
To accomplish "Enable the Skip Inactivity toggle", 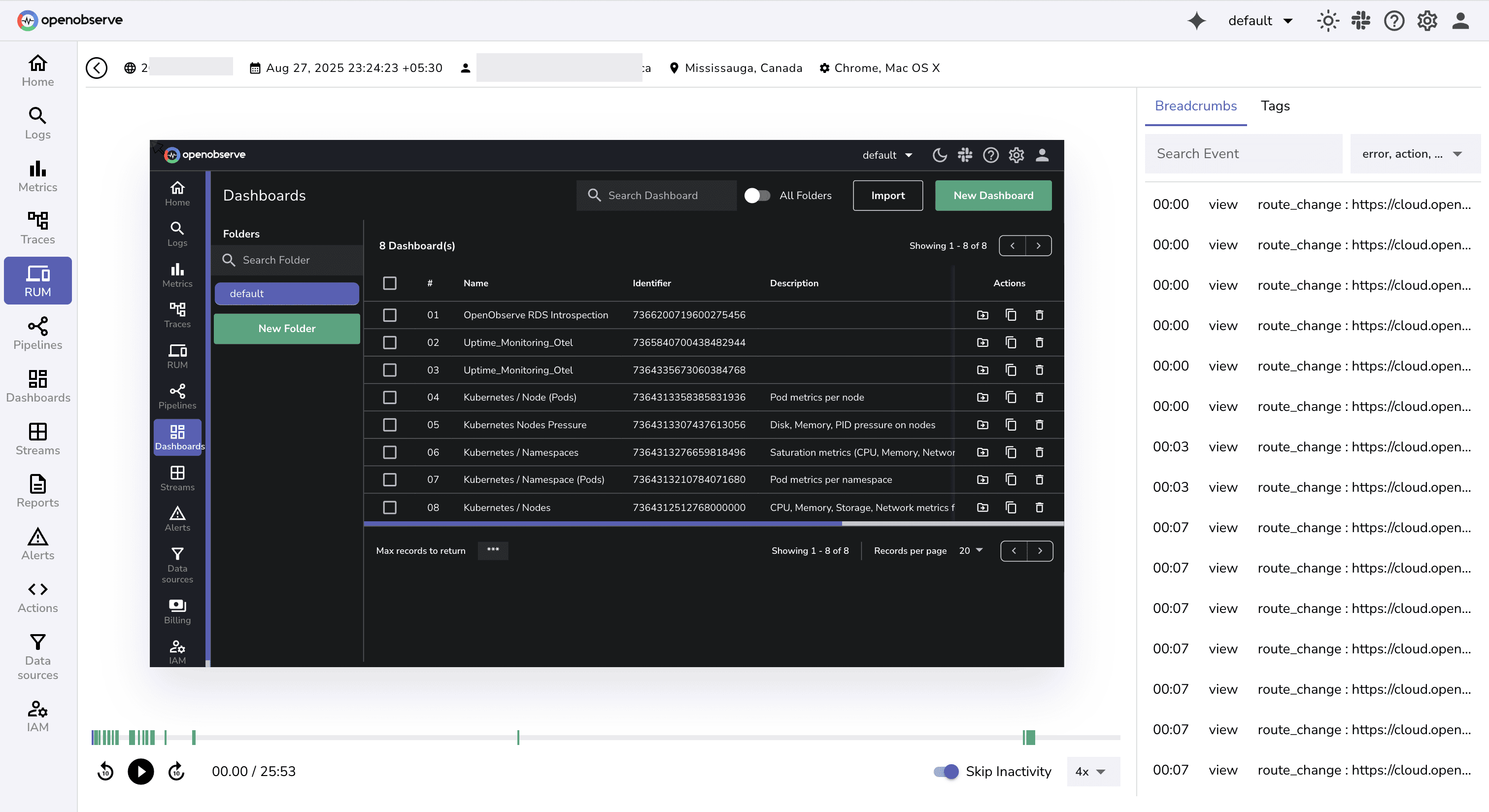I will (945, 772).
